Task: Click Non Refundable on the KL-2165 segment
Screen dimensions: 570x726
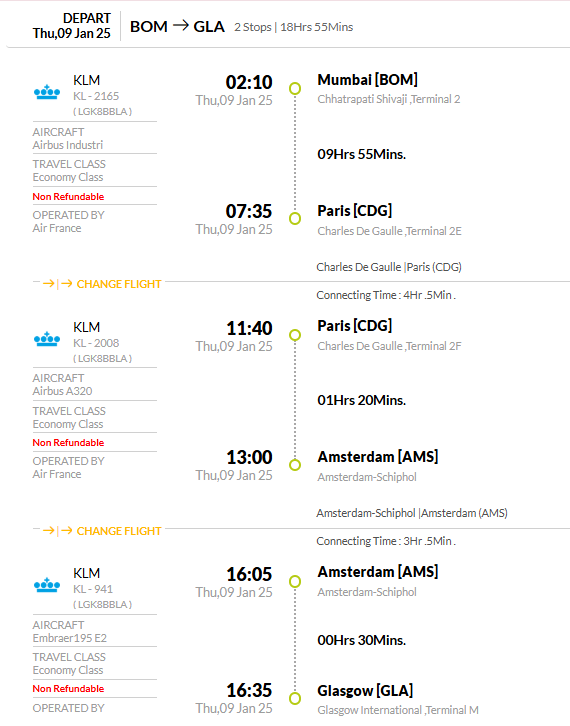Action: pos(68,196)
